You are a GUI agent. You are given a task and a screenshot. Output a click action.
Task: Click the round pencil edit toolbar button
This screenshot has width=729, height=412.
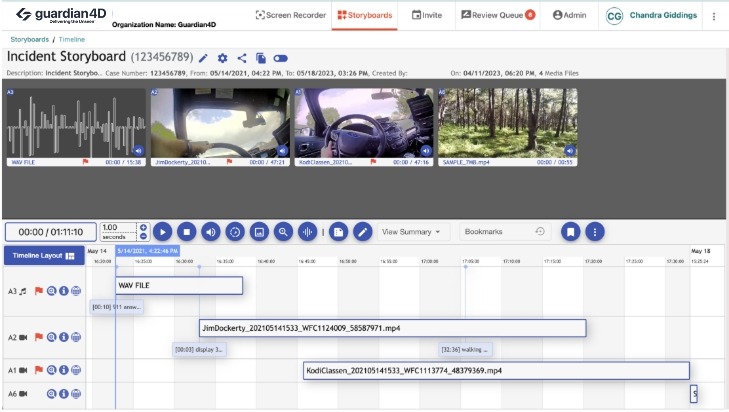click(x=363, y=232)
